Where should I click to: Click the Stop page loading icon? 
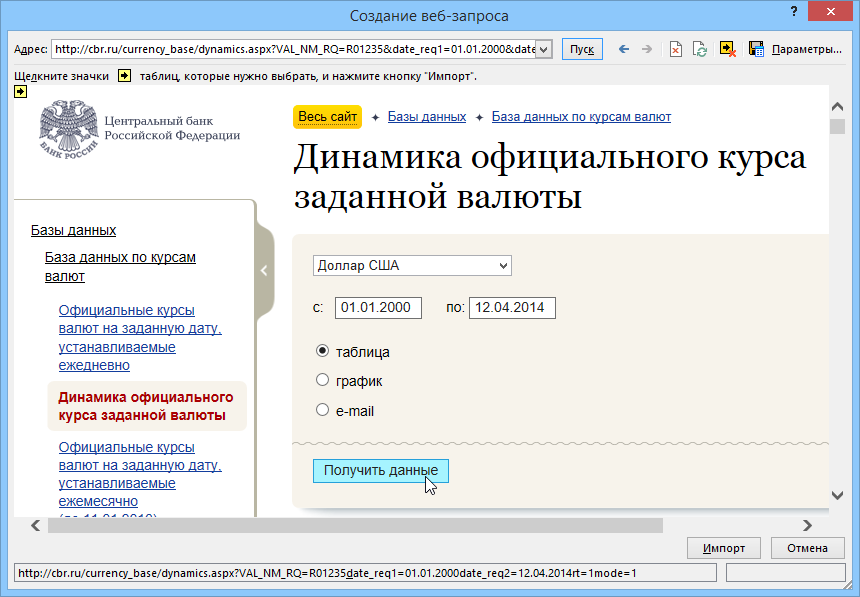[676, 49]
